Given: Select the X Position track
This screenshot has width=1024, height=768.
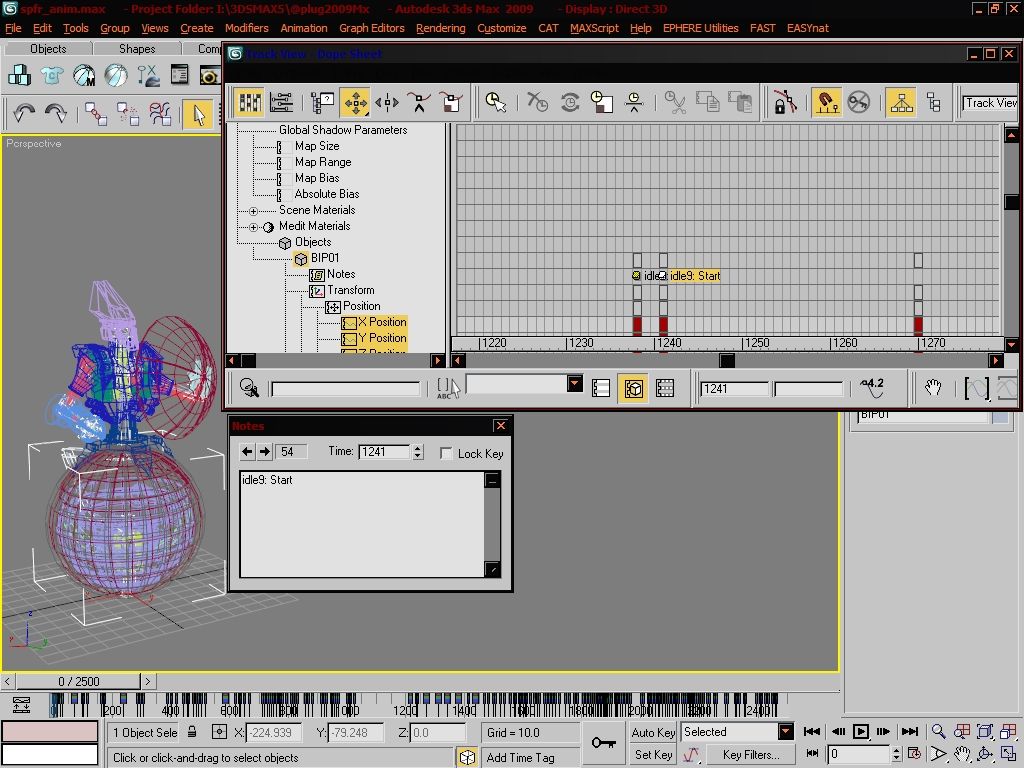Looking at the screenshot, I should point(382,322).
